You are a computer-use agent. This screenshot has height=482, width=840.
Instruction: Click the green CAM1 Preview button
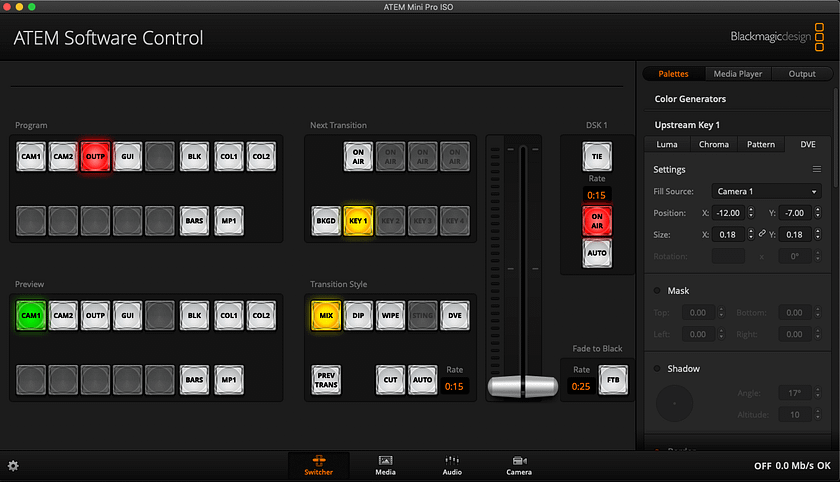click(31, 315)
